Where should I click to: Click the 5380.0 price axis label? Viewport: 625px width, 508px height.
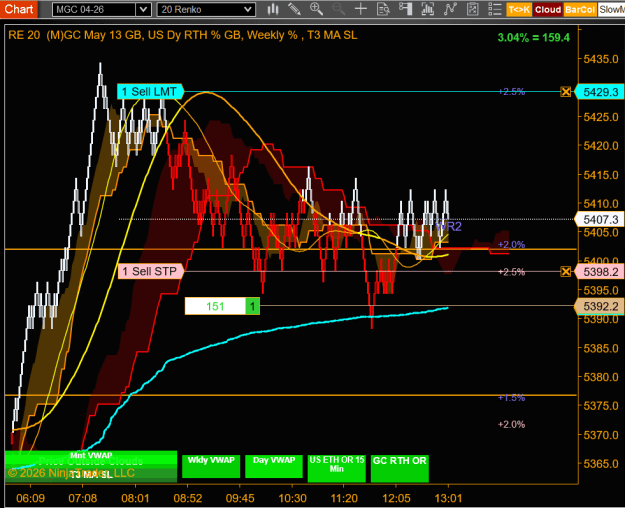[601, 377]
